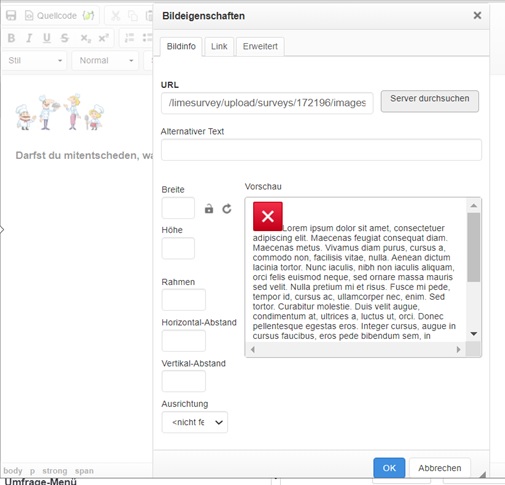The image size is (505, 485).
Task: Click the 'Darfst du mitentscheden' text
Action: (84, 155)
